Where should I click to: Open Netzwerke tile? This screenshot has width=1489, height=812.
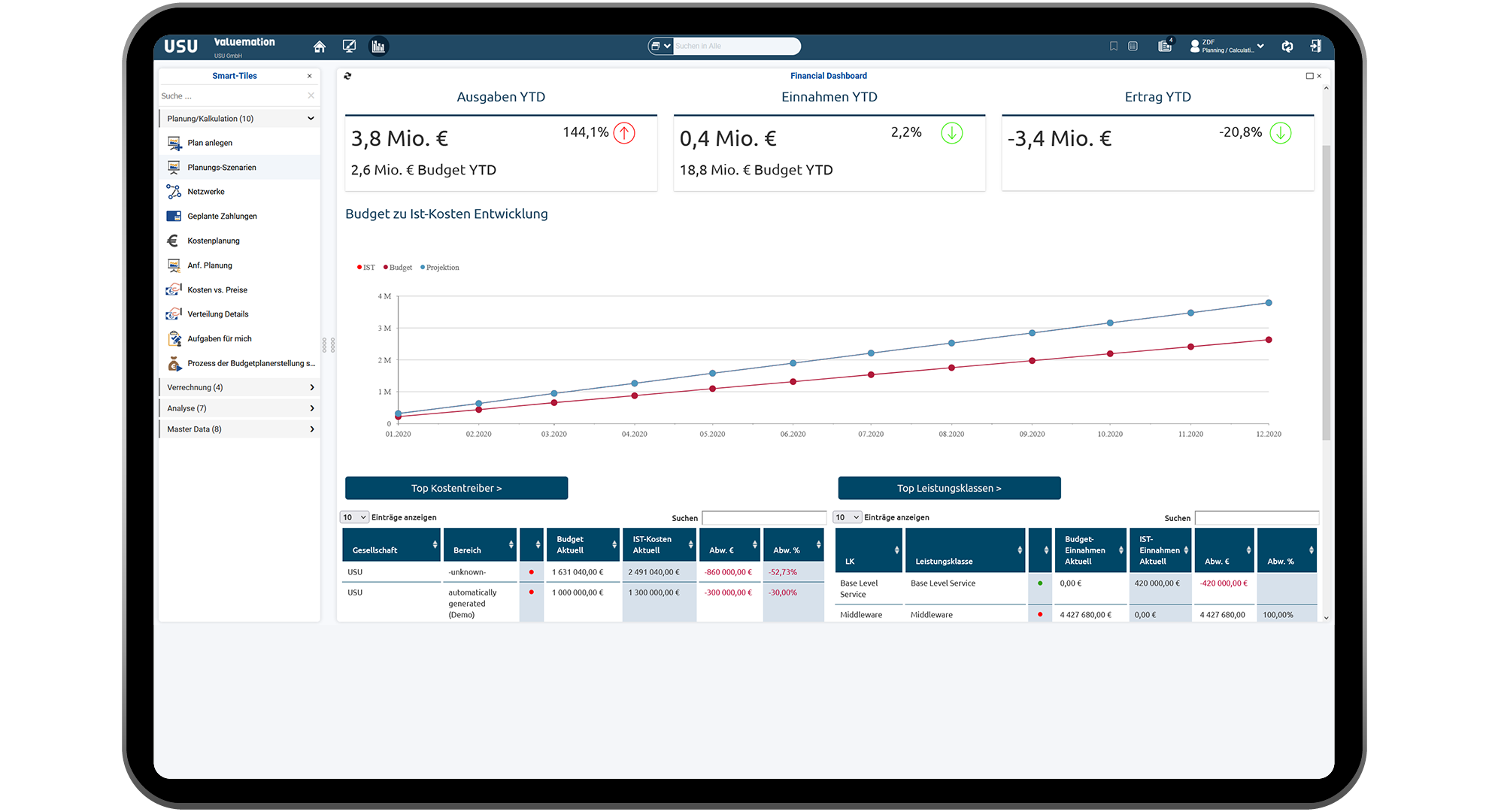(x=239, y=192)
